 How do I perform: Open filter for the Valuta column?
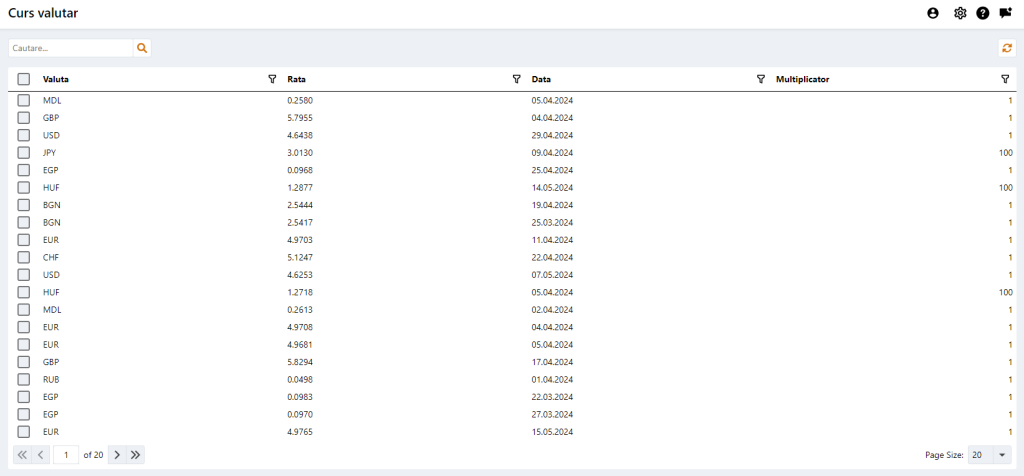(x=272, y=79)
